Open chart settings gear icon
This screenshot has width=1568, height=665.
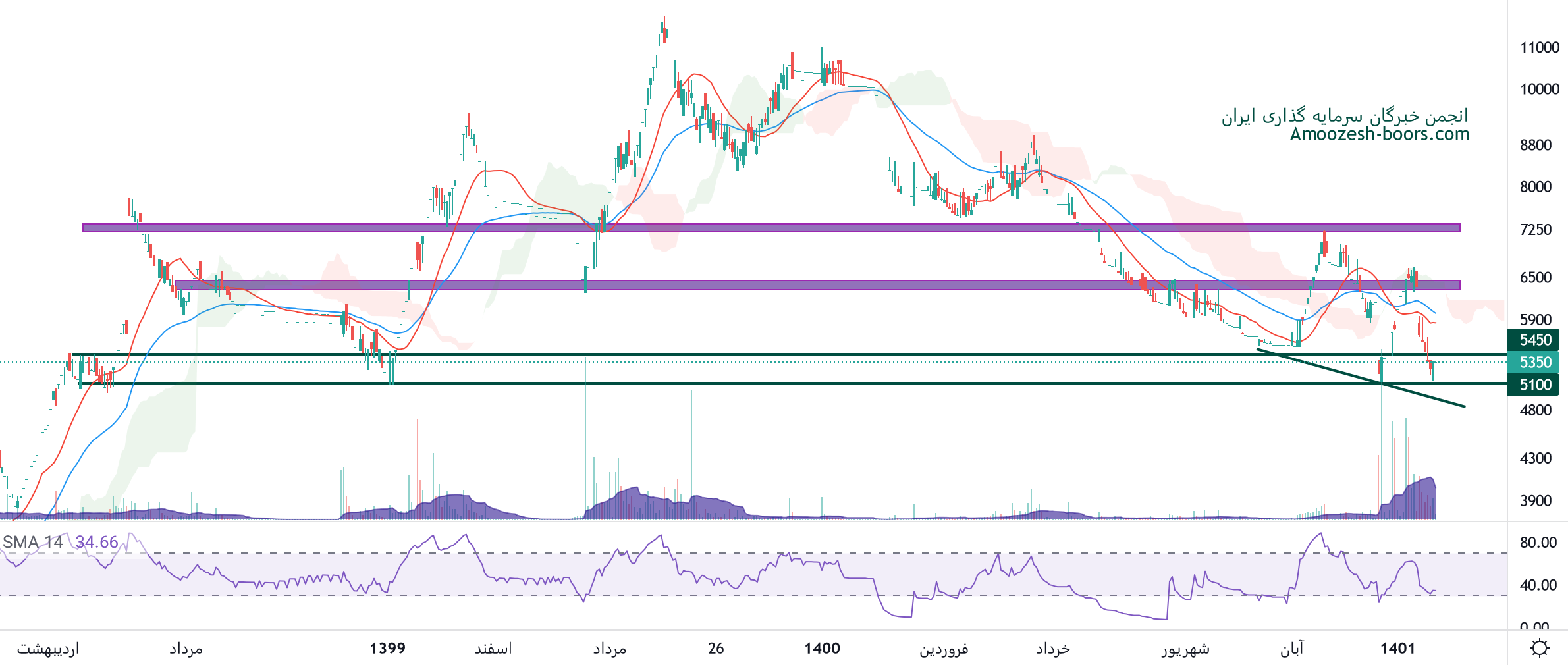click(x=1539, y=649)
